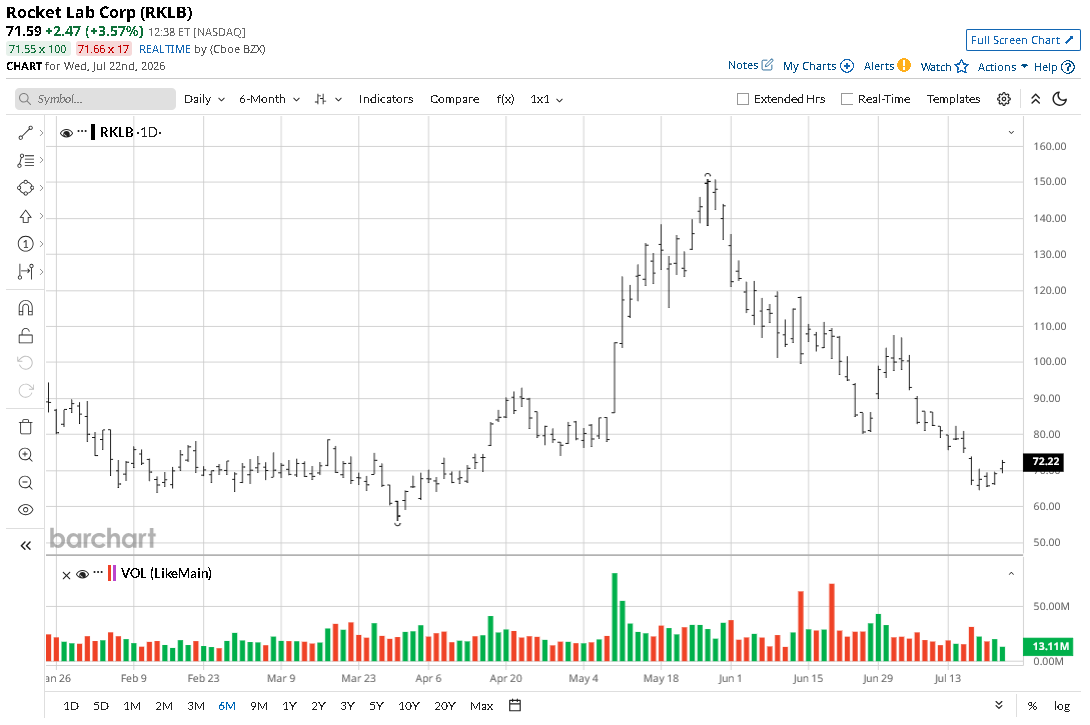The image size is (1090, 725).
Task: Select the arrow marker tool
Action: [x=25, y=216]
